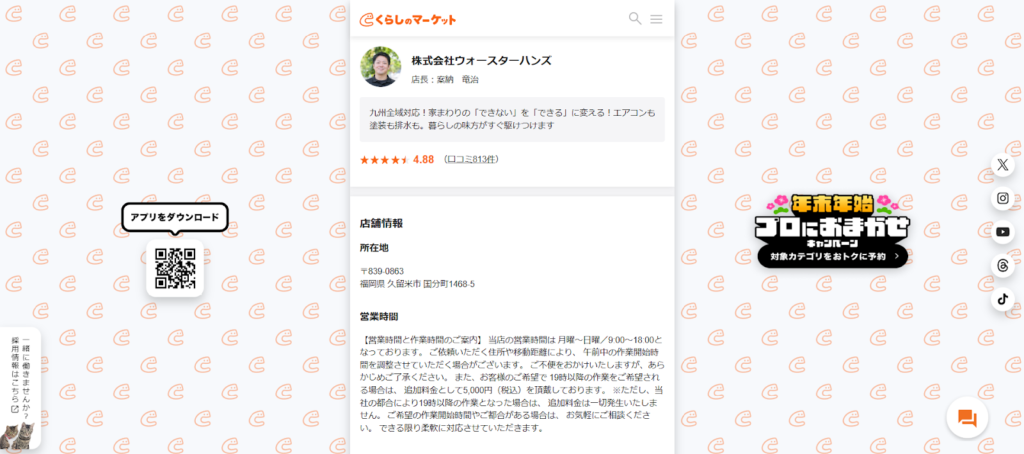The image size is (1024, 454).
Task: Open the YouTube social icon
Action: (1002, 232)
